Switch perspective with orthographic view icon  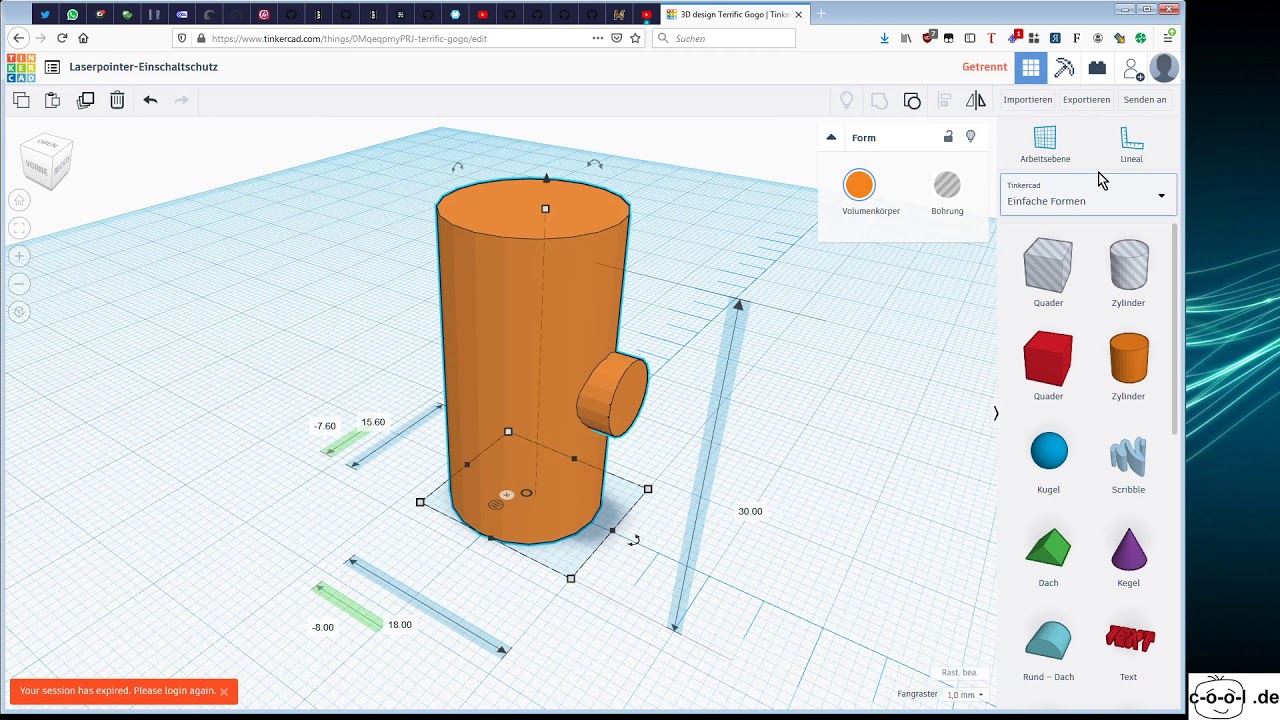[x=19, y=312]
